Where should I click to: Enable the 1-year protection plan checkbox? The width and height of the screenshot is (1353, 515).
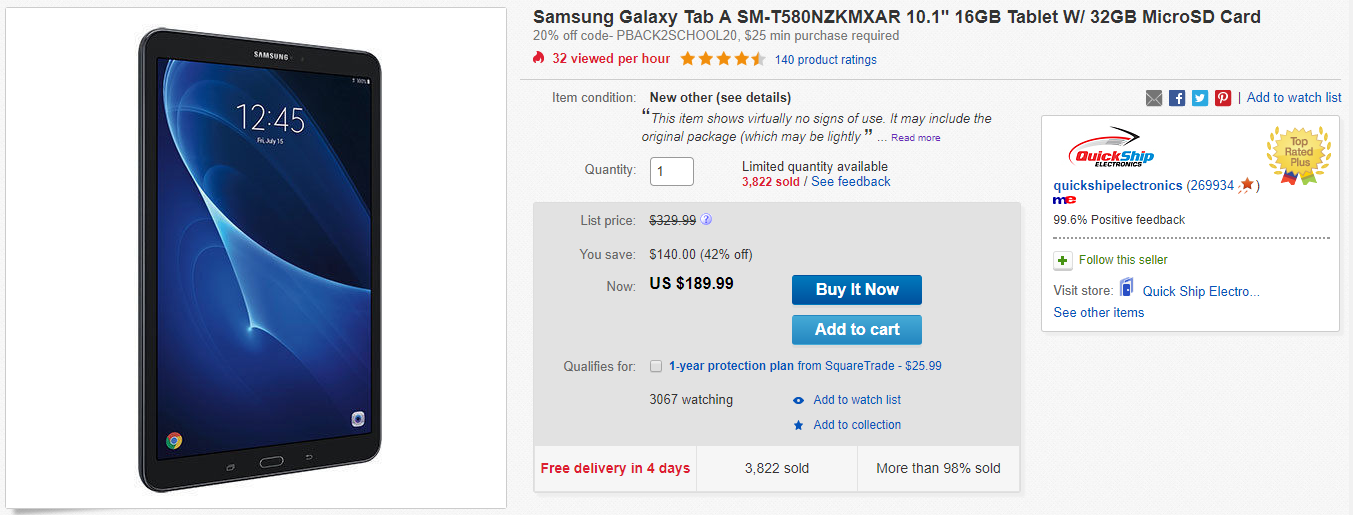click(x=656, y=366)
